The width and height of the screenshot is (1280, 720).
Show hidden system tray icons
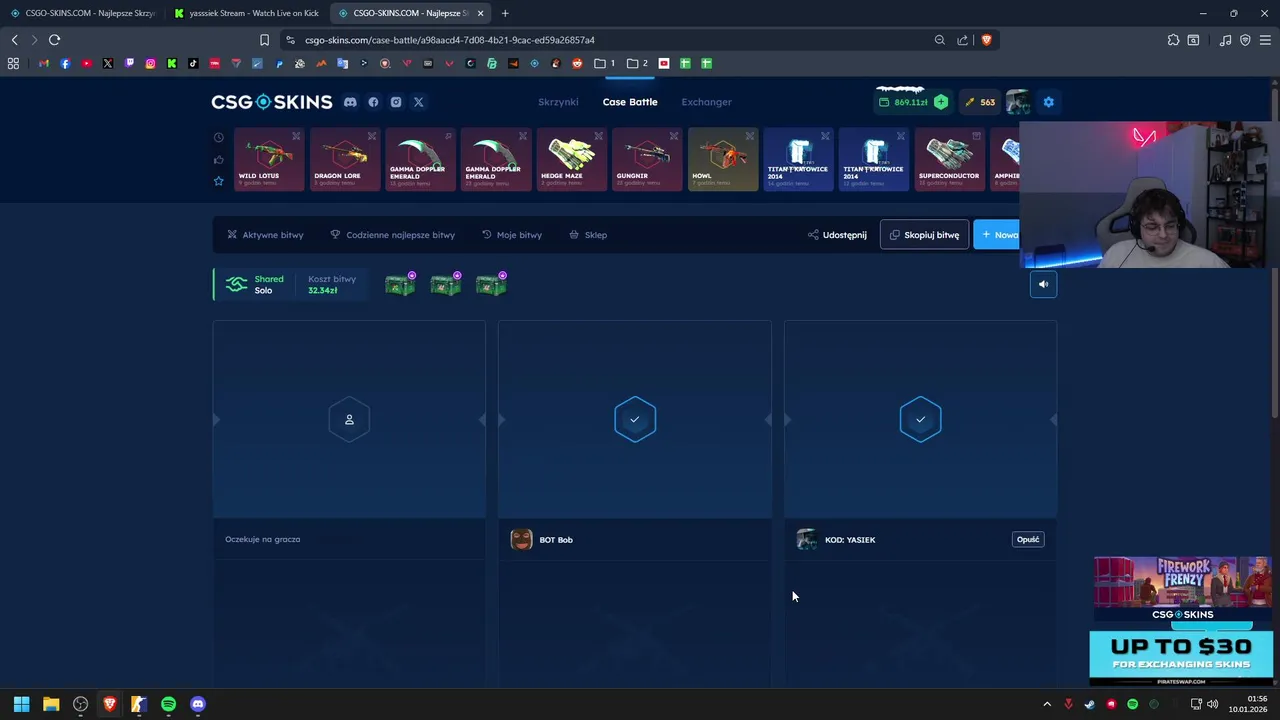(1047, 704)
